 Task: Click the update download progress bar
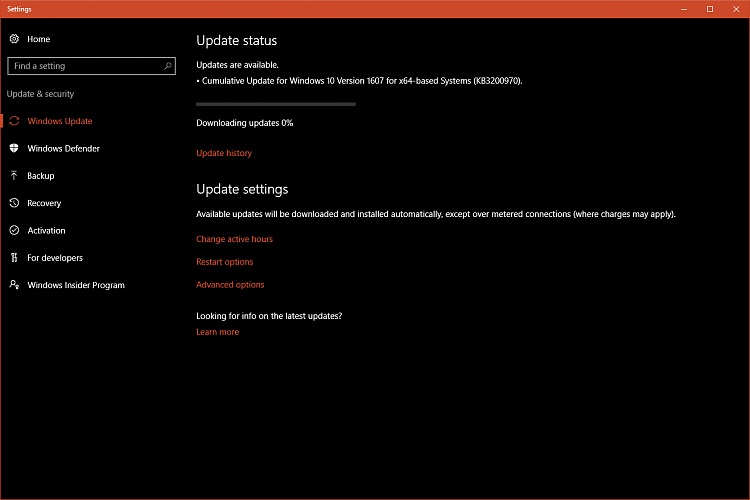(x=276, y=104)
